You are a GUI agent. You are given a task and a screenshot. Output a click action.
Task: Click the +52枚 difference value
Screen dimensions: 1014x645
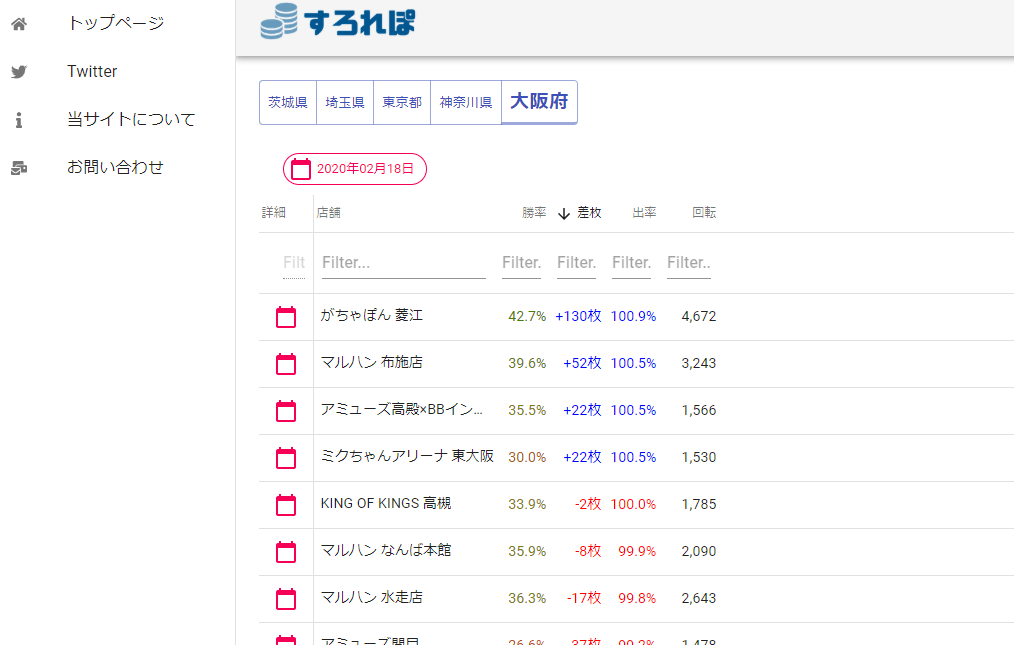582,364
